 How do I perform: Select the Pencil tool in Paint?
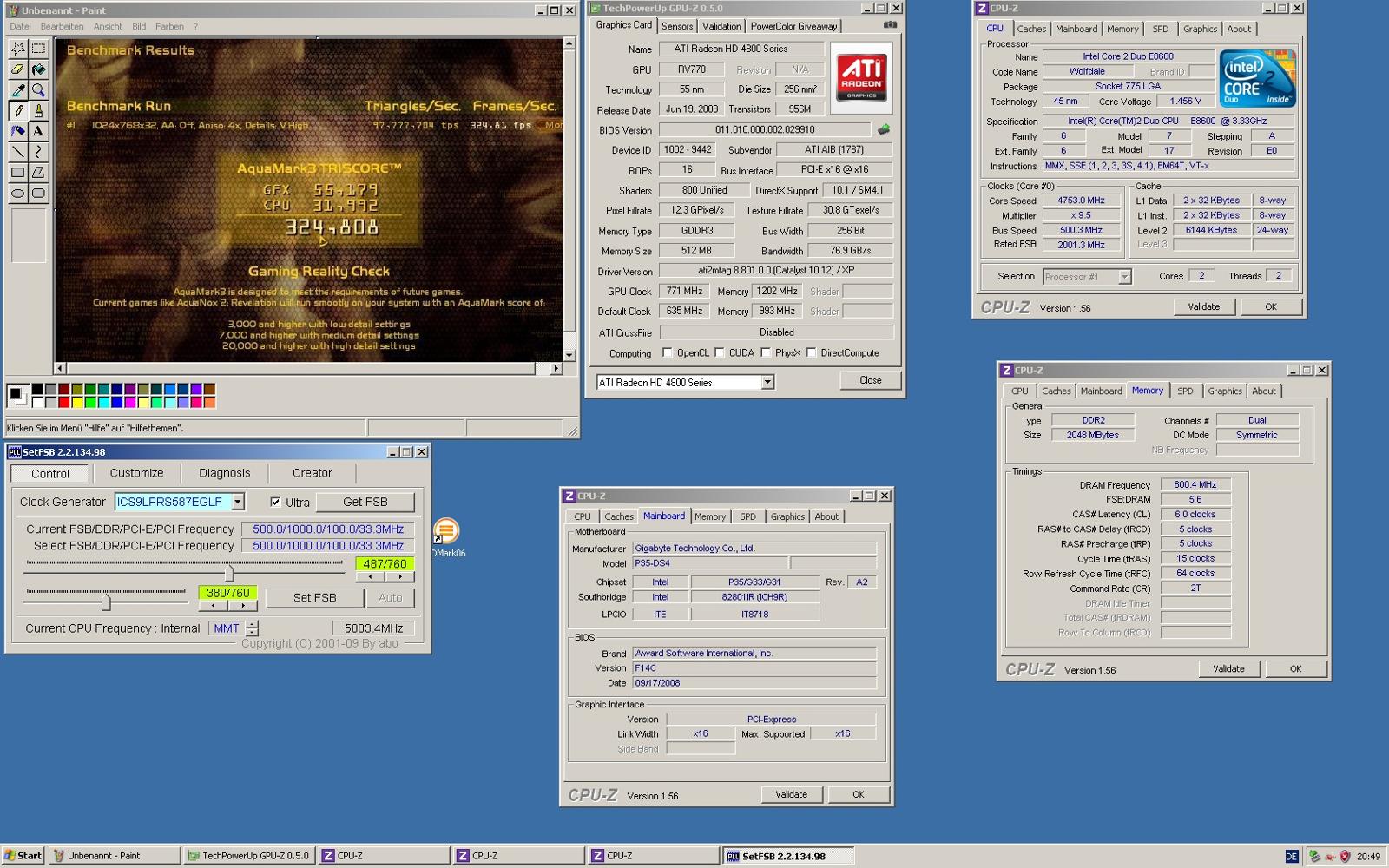[x=17, y=111]
